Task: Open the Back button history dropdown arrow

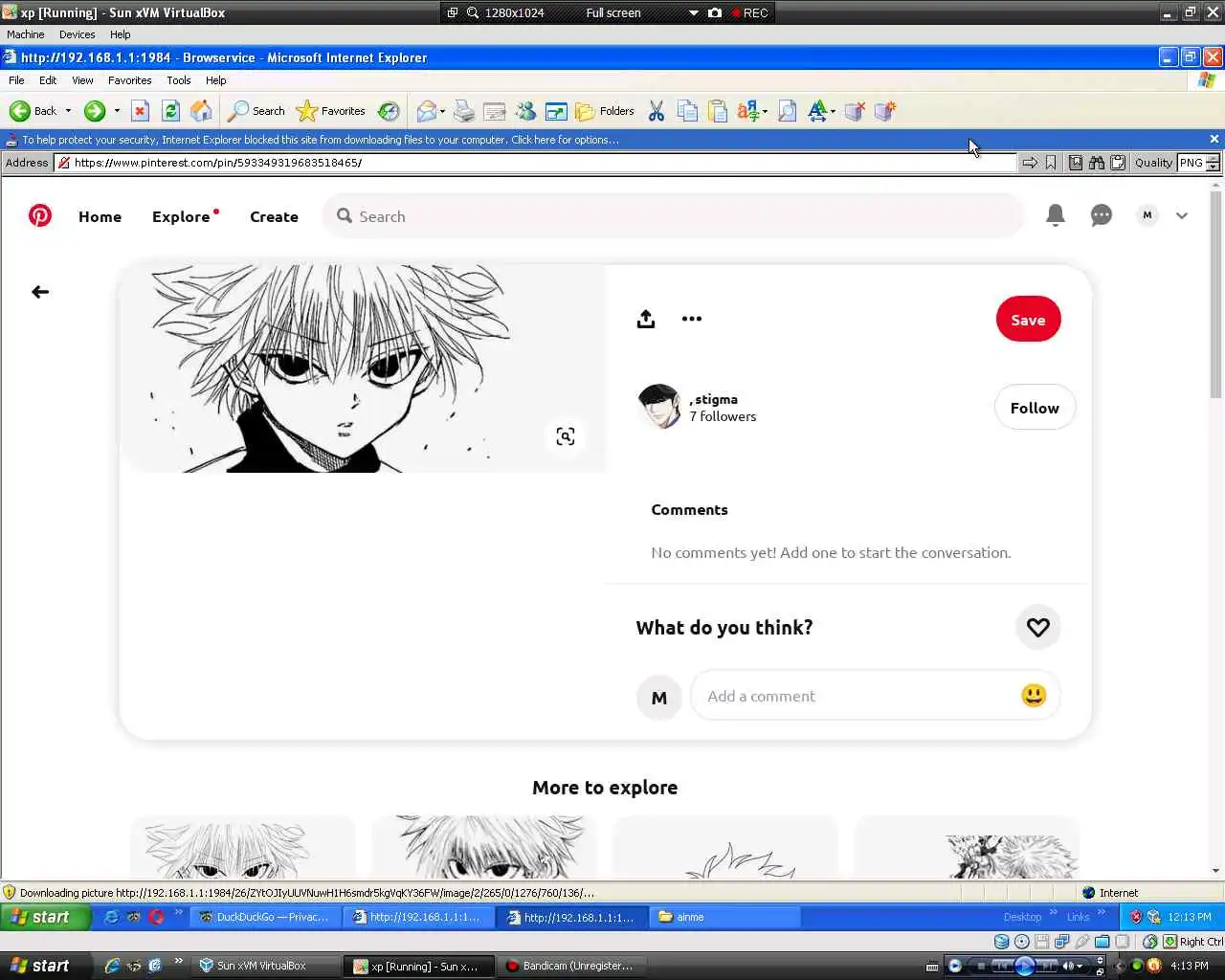Action: (68, 111)
